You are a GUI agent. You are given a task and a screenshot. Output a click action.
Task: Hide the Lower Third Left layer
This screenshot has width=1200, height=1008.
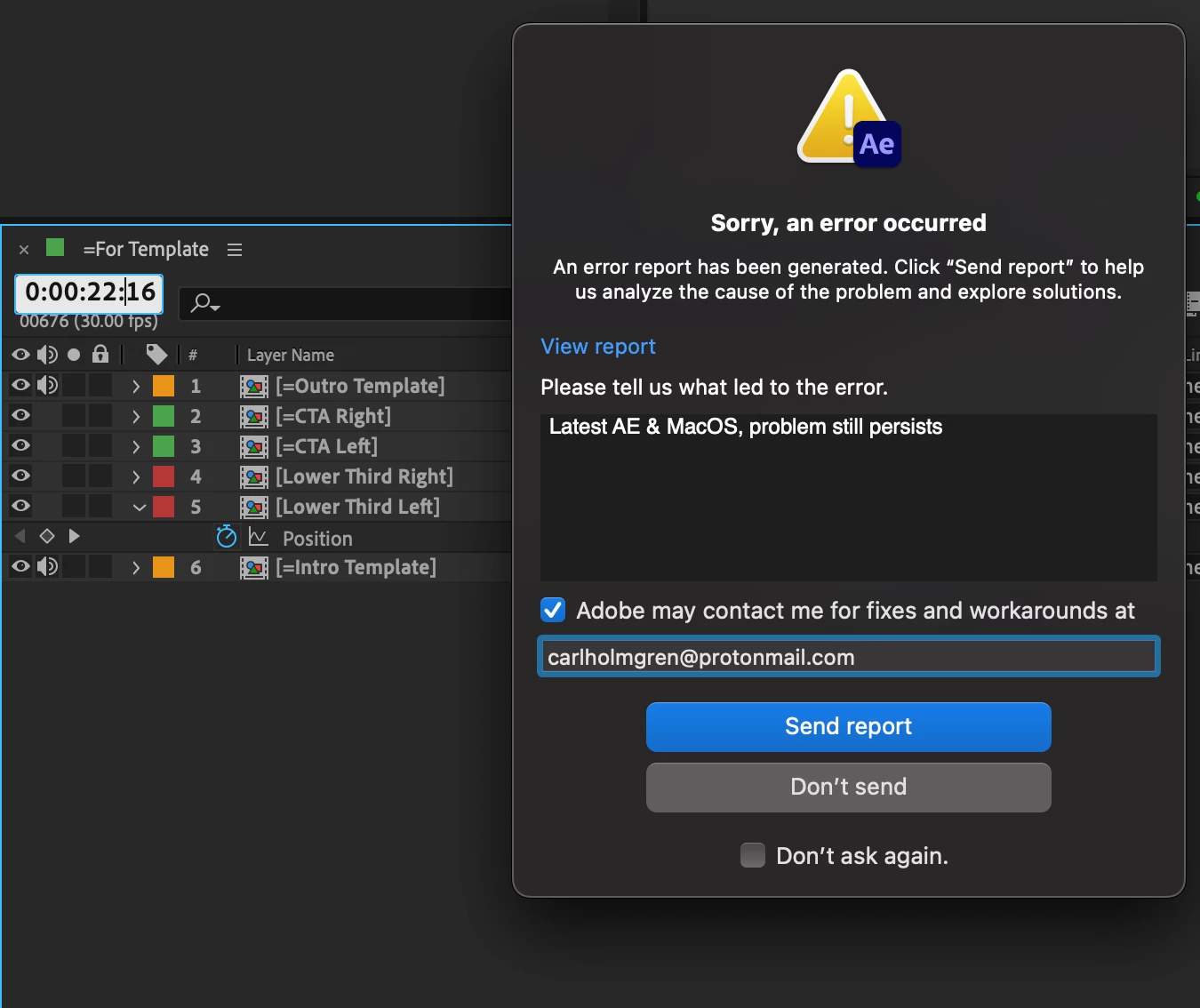(x=20, y=506)
